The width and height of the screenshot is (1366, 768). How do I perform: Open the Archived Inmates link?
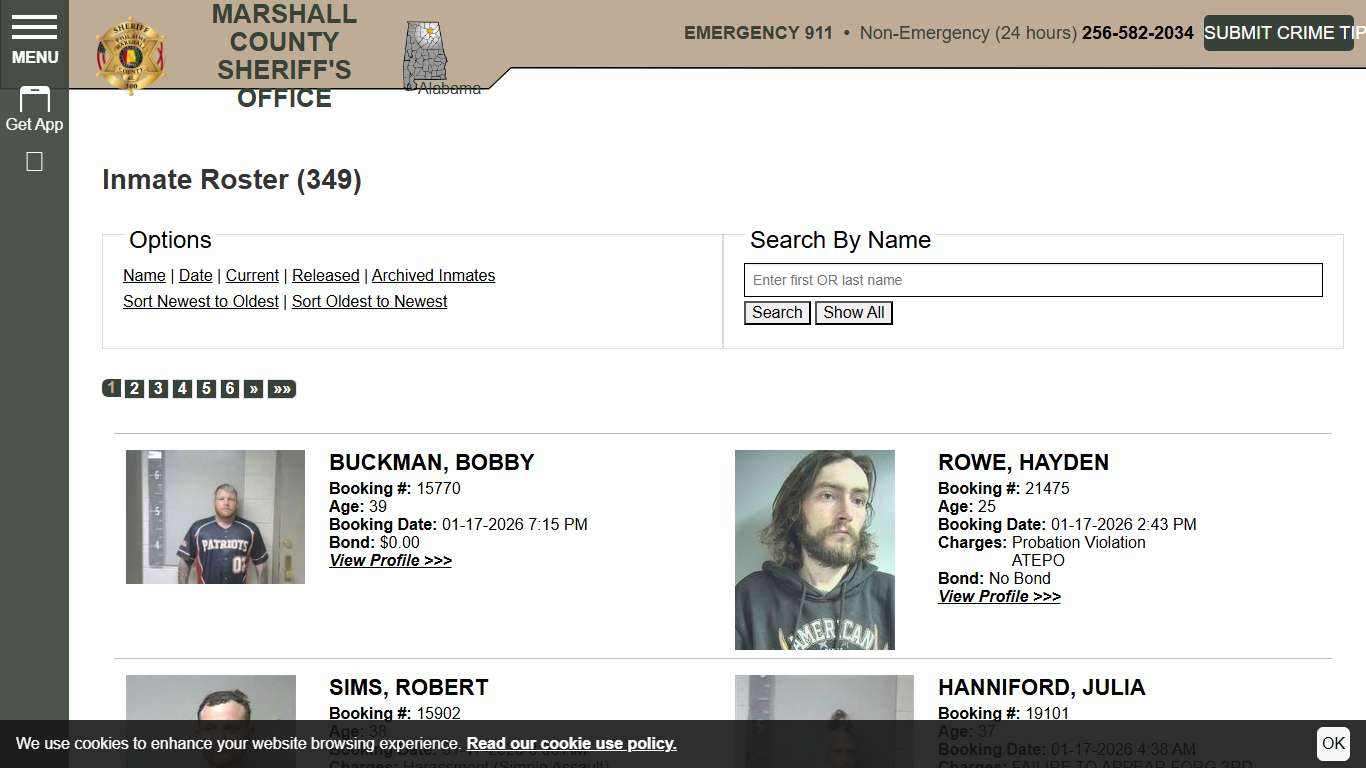433,276
